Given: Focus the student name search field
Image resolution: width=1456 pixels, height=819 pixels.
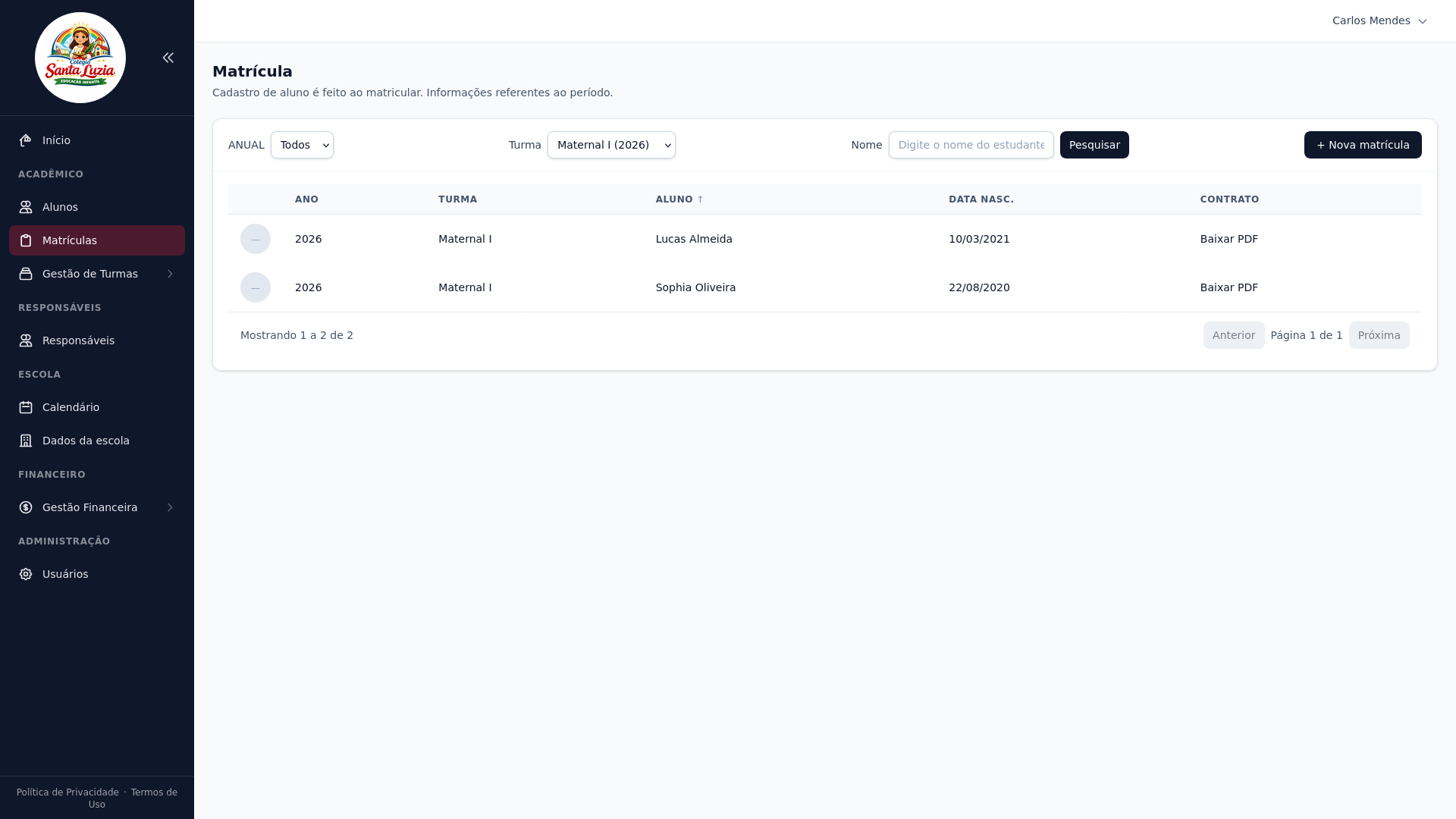Looking at the screenshot, I should click(x=971, y=145).
